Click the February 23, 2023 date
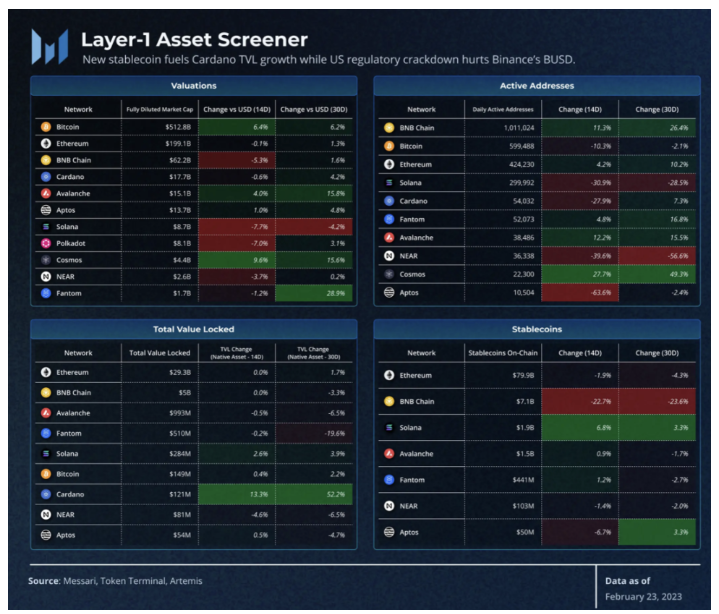719x614 pixels. coord(643,597)
